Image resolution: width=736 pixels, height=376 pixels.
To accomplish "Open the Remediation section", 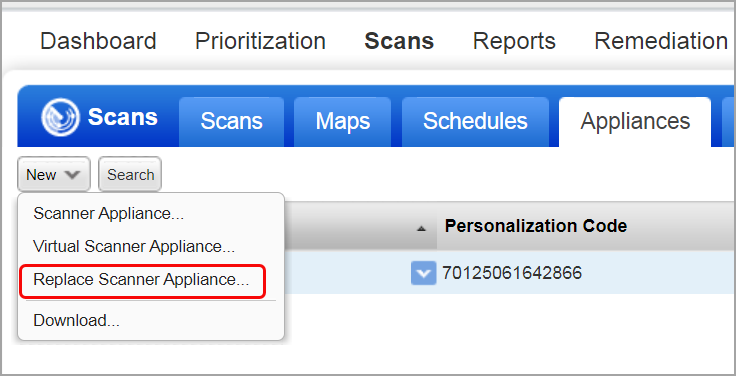I will pos(661,41).
